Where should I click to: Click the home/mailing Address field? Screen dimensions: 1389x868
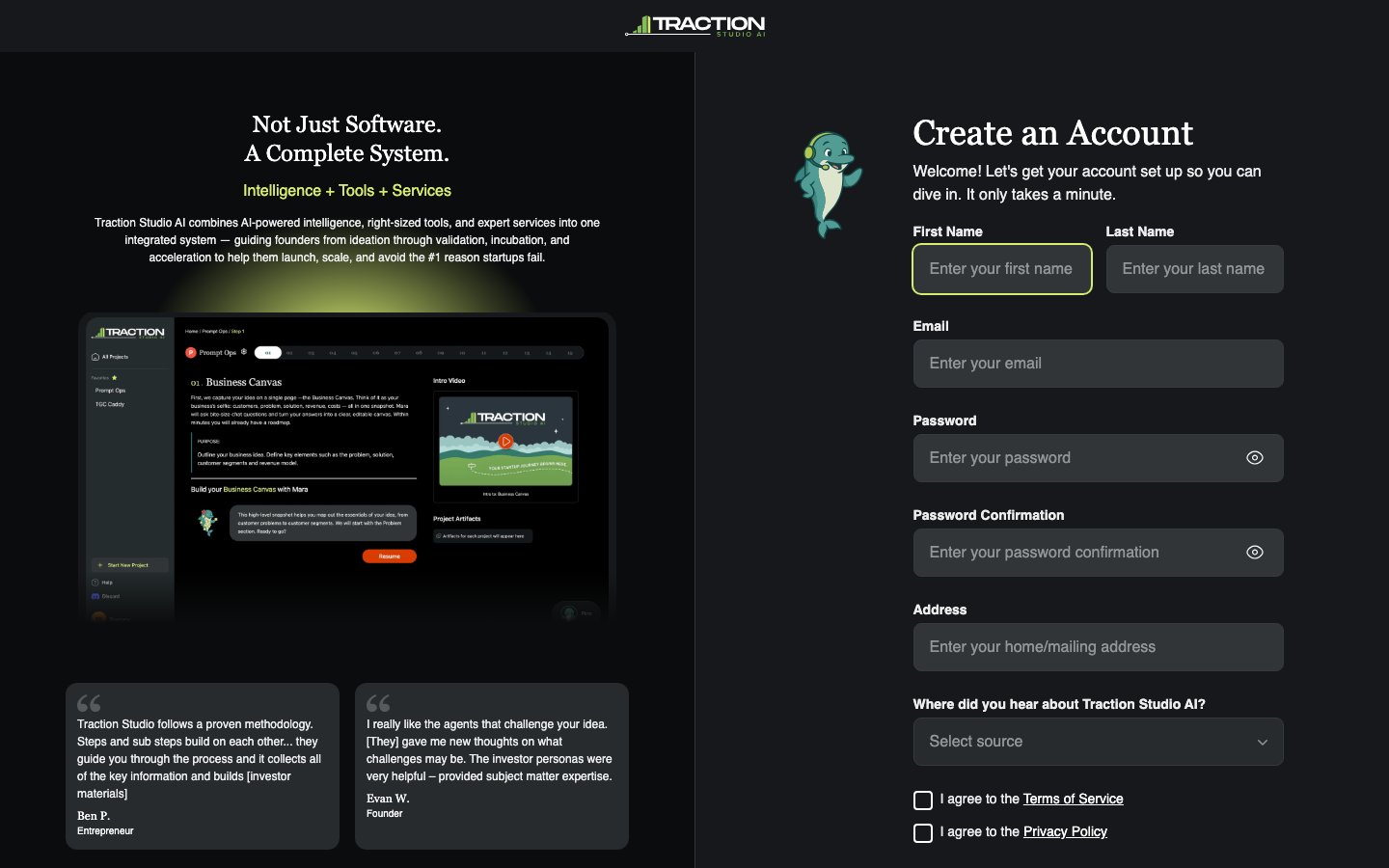tap(1098, 647)
